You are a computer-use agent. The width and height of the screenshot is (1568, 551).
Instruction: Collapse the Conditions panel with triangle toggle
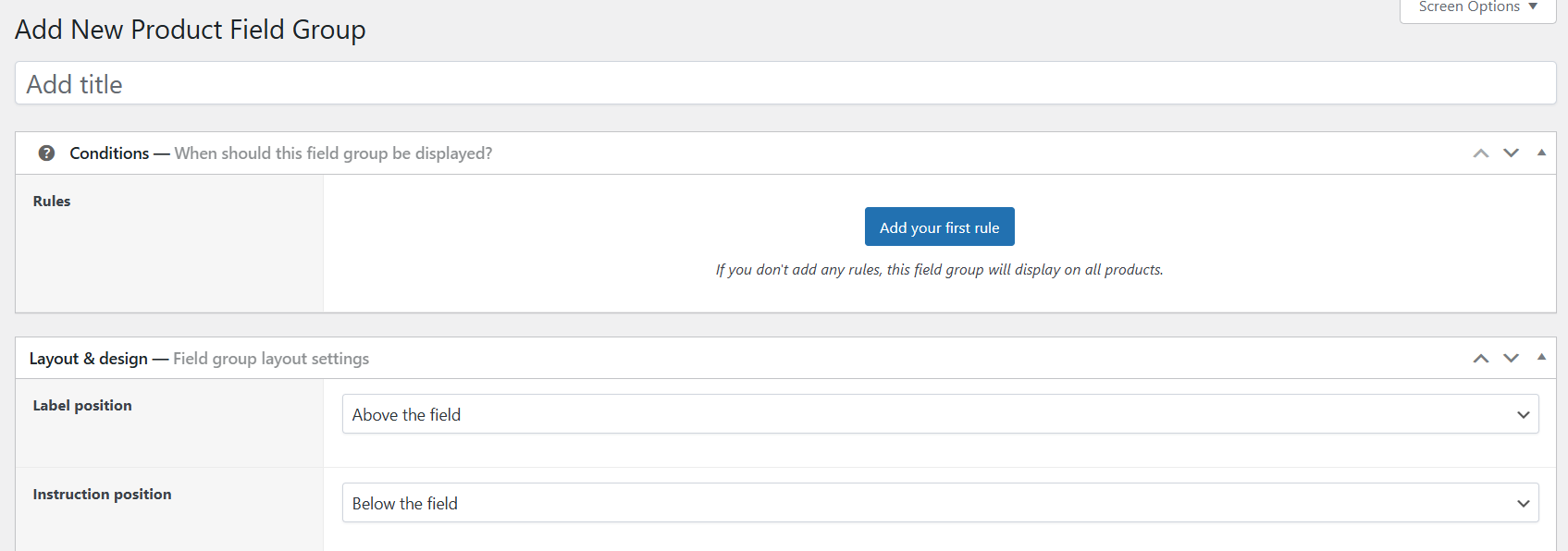pyautogui.click(x=1541, y=153)
